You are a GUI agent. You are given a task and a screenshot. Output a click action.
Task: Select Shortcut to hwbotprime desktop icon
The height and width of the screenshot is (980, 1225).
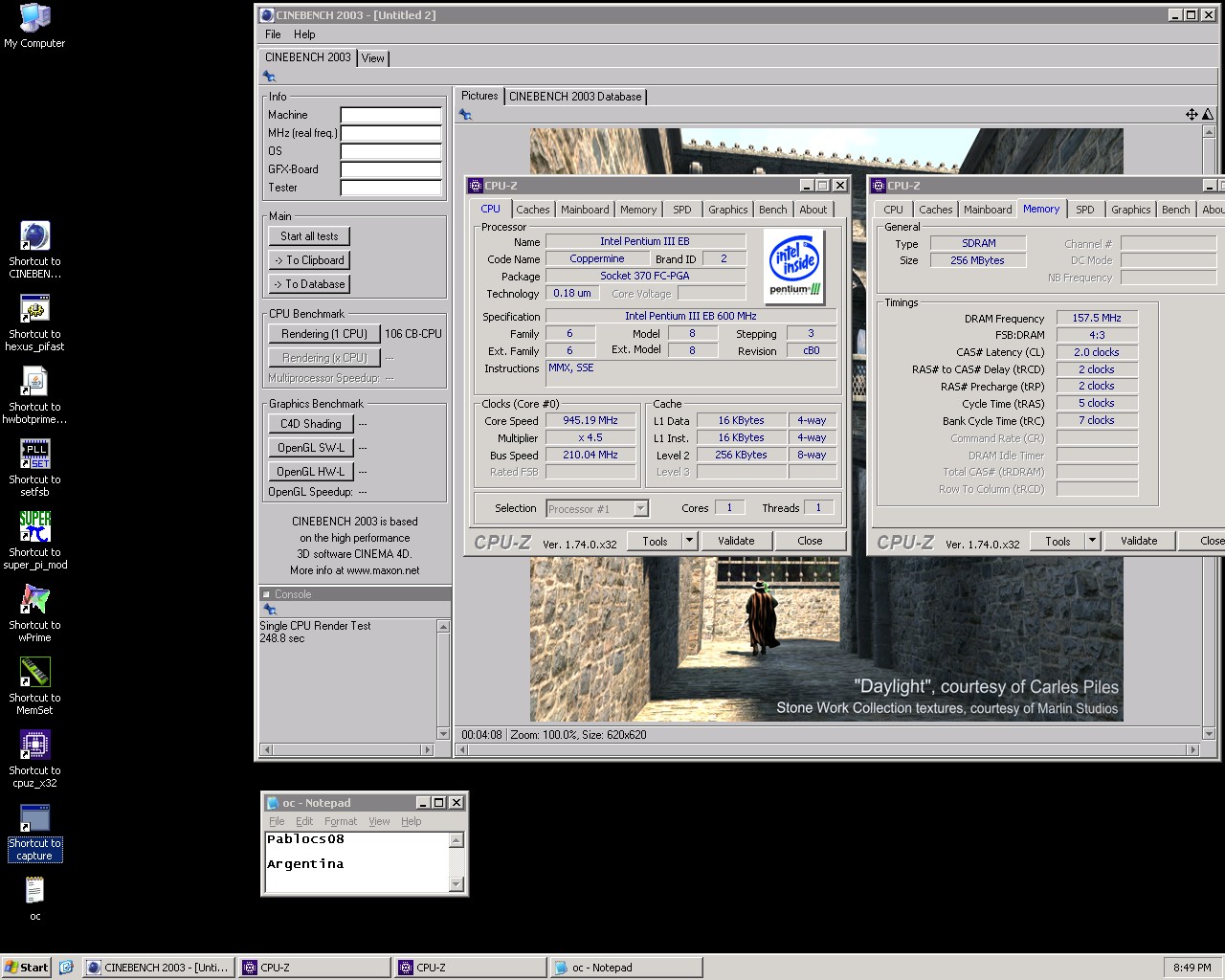tap(34, 396)
